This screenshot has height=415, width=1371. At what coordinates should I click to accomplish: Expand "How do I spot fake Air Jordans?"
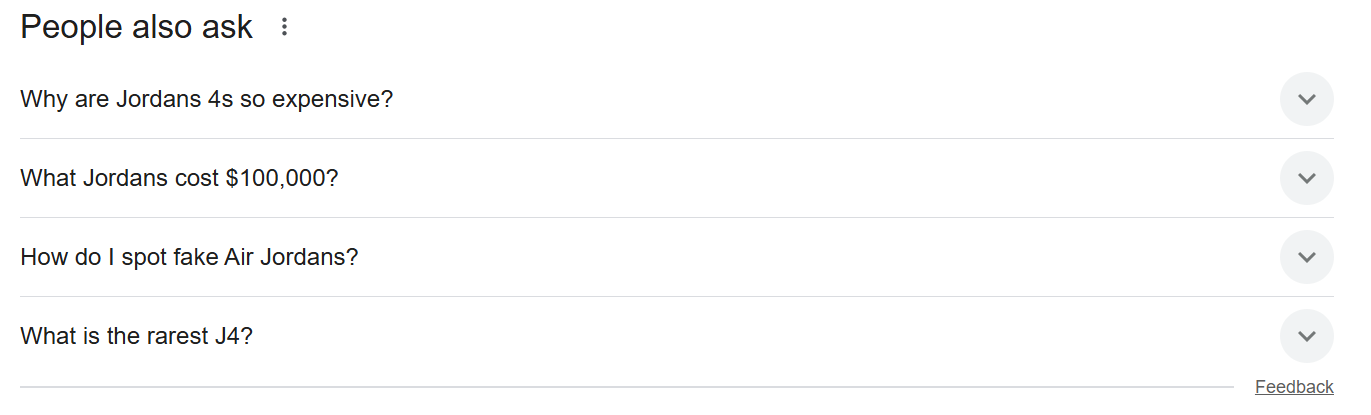[x=189, y=257]
